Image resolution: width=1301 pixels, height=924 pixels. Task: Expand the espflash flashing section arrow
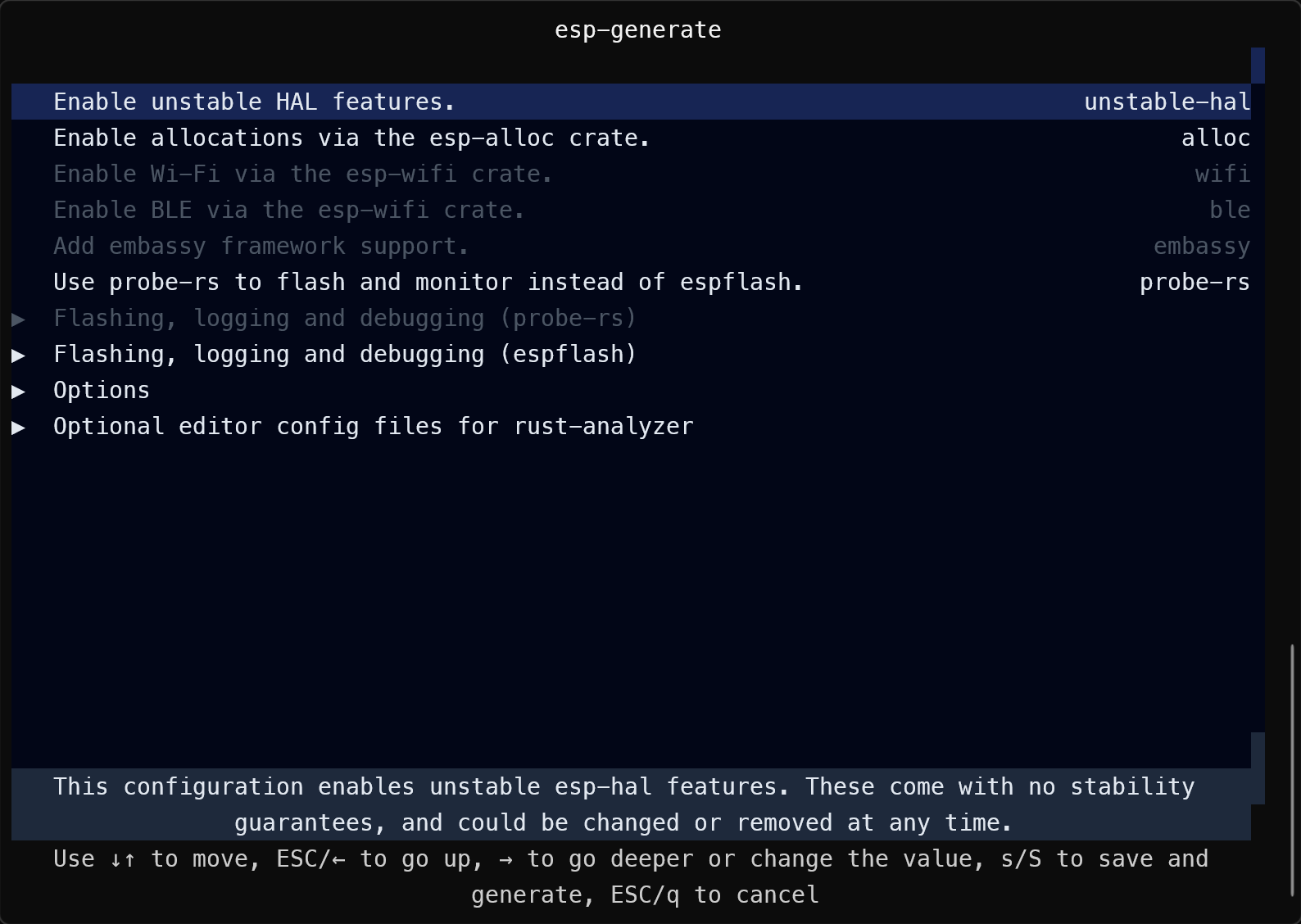pos(19,355)
